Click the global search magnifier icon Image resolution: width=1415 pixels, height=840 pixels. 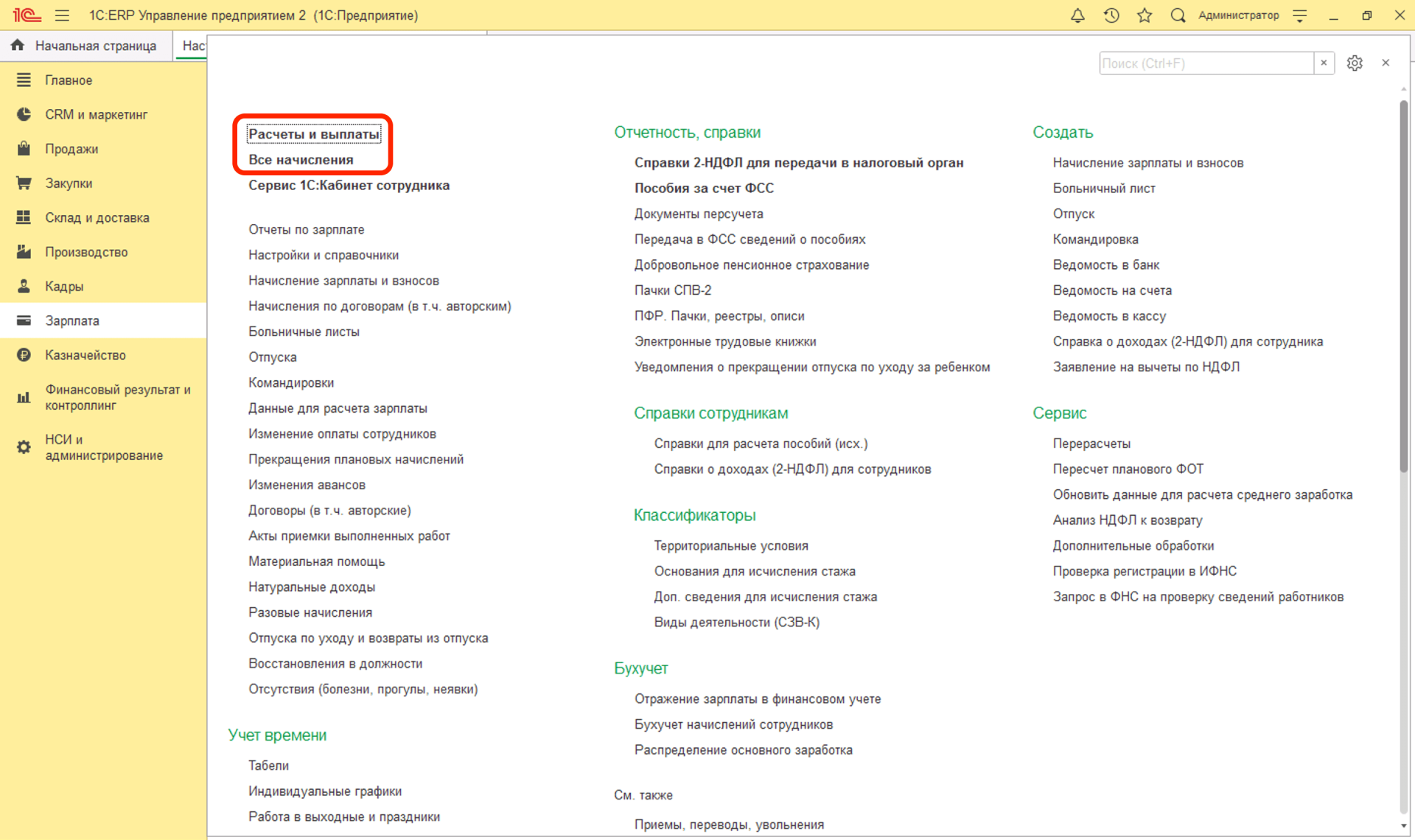(x=1178, y=15)
